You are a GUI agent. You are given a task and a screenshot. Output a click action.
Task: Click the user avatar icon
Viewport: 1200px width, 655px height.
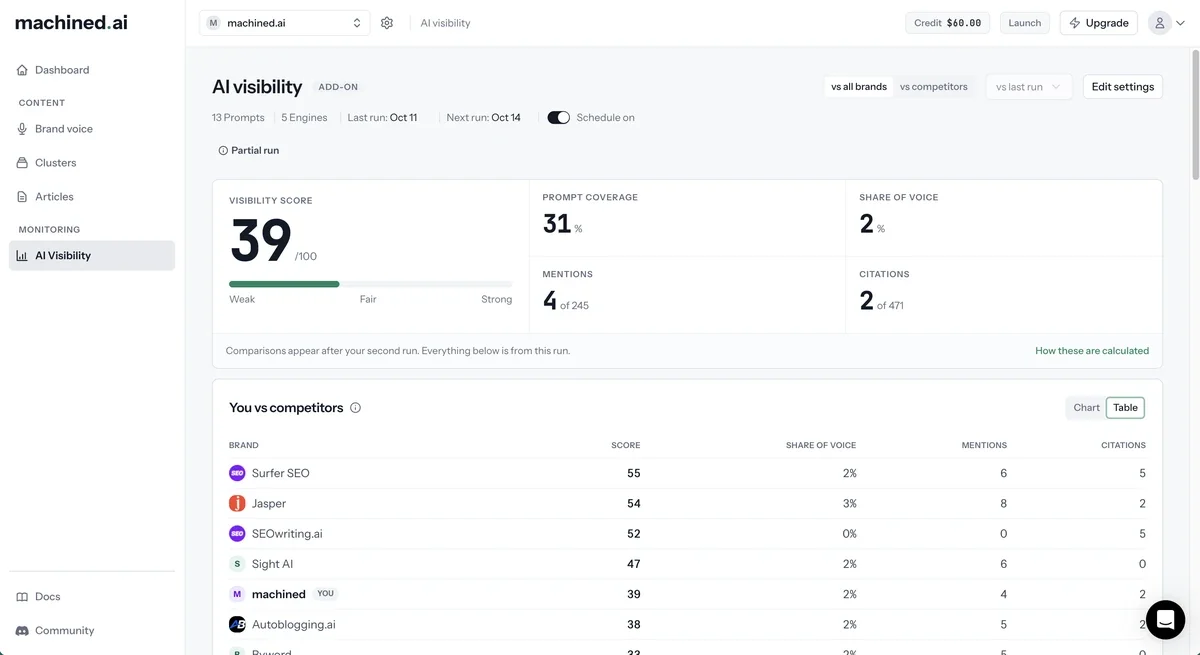pos(1160,23)
